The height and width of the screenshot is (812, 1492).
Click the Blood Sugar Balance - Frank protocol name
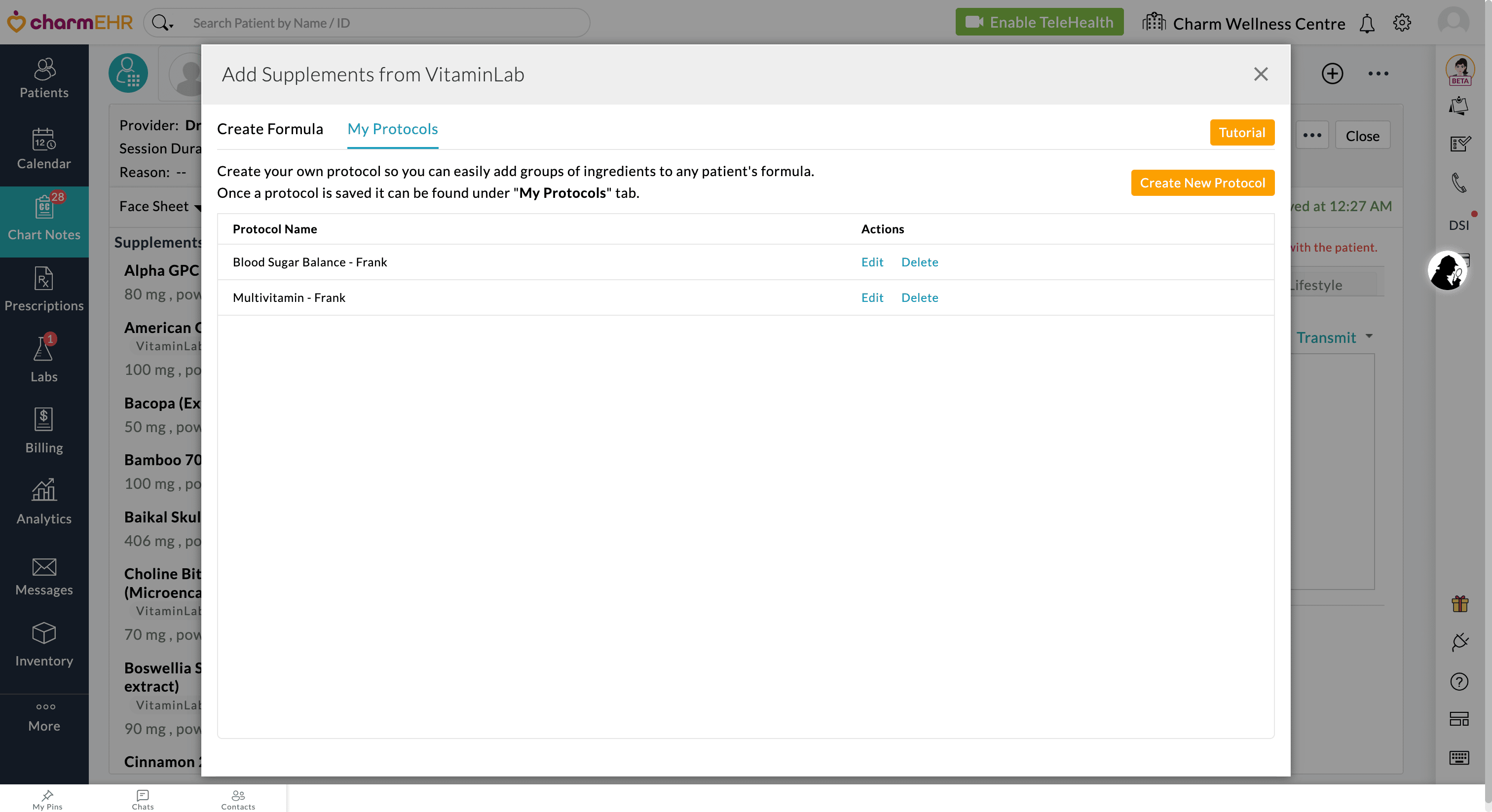click(x=310, y=262)
